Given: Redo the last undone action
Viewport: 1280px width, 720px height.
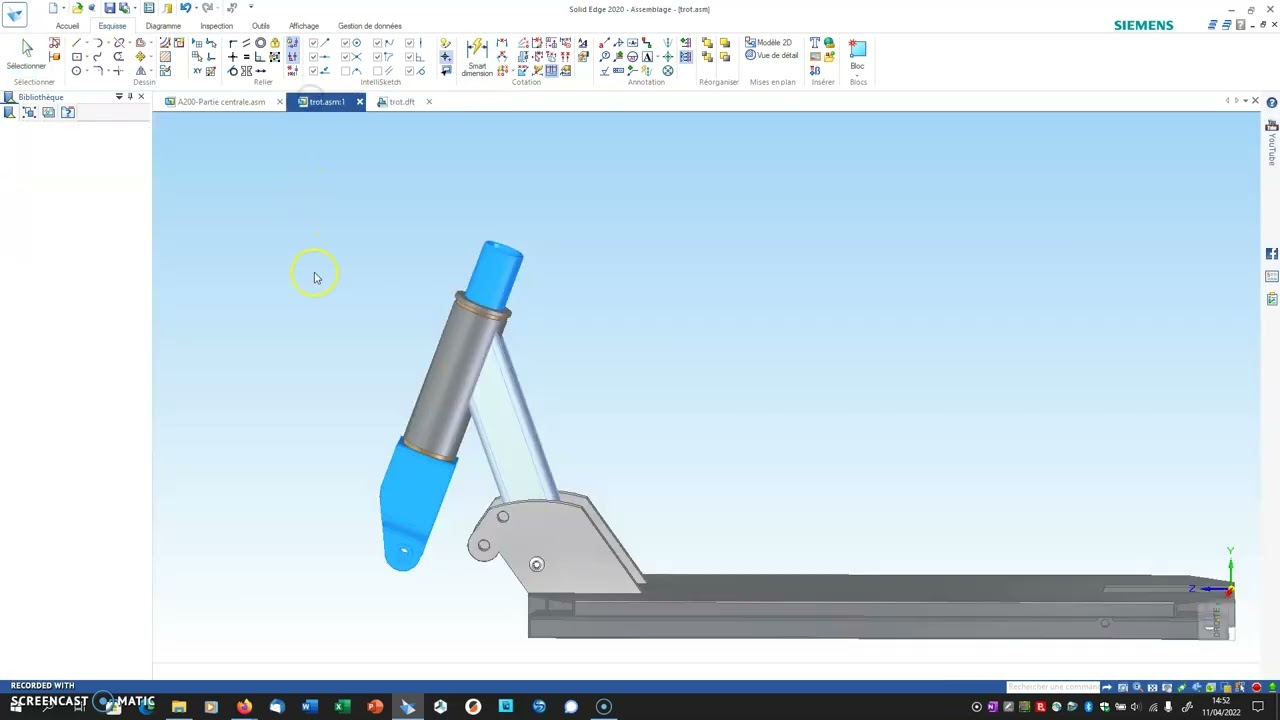Looking at the screenshot, I should pyautogui.click(x=207, y=8).
